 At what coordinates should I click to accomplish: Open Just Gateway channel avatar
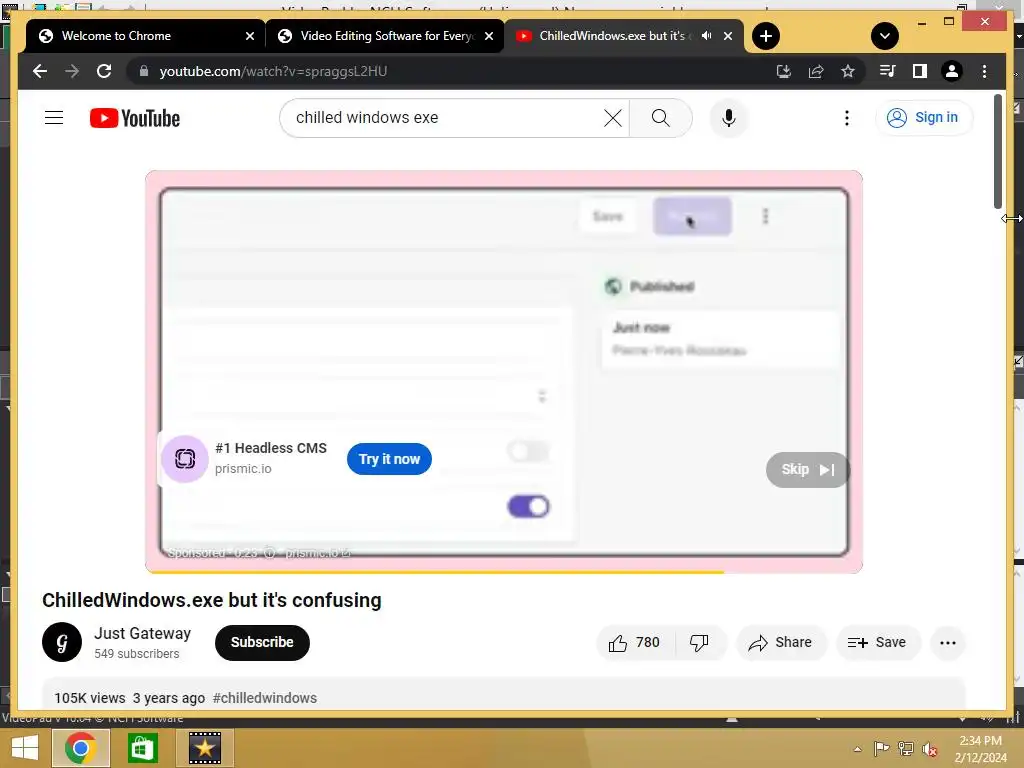coord(62,642)
